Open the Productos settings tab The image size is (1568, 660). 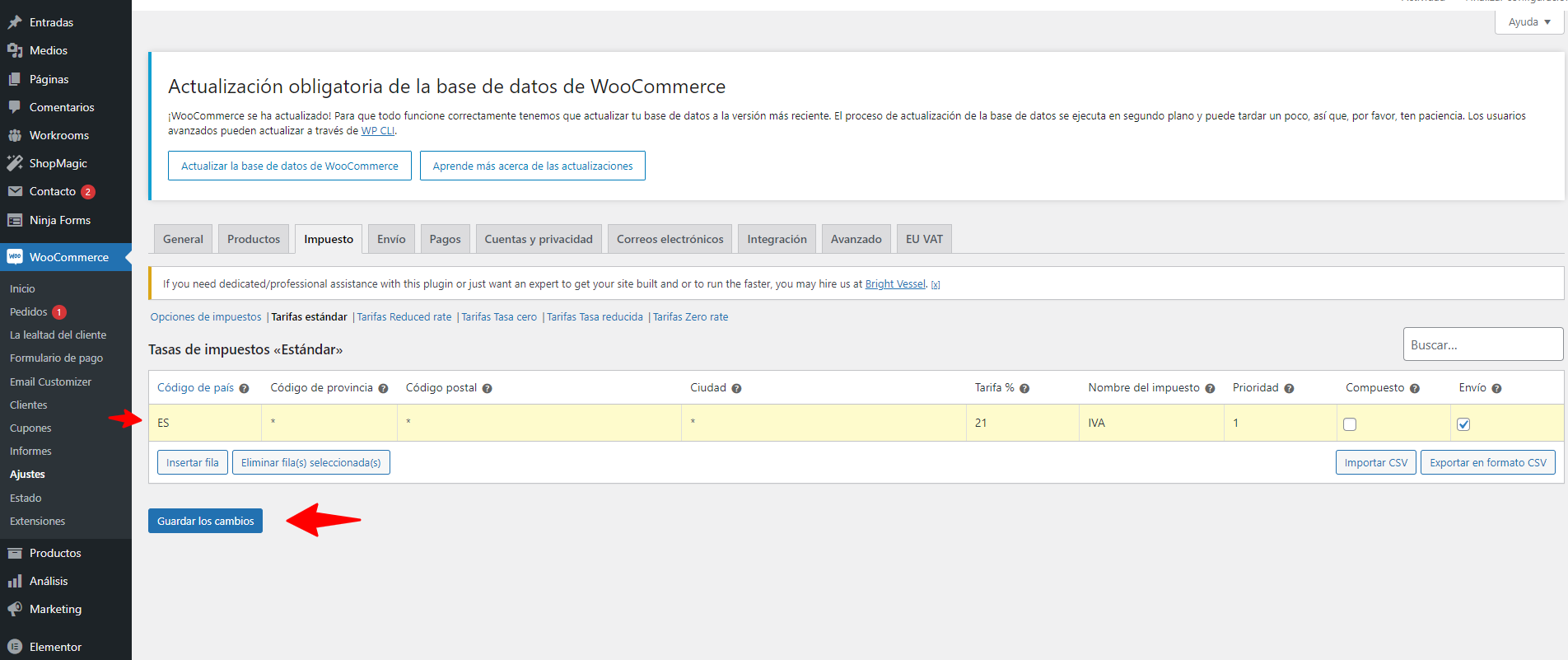(x=254, y=239)
